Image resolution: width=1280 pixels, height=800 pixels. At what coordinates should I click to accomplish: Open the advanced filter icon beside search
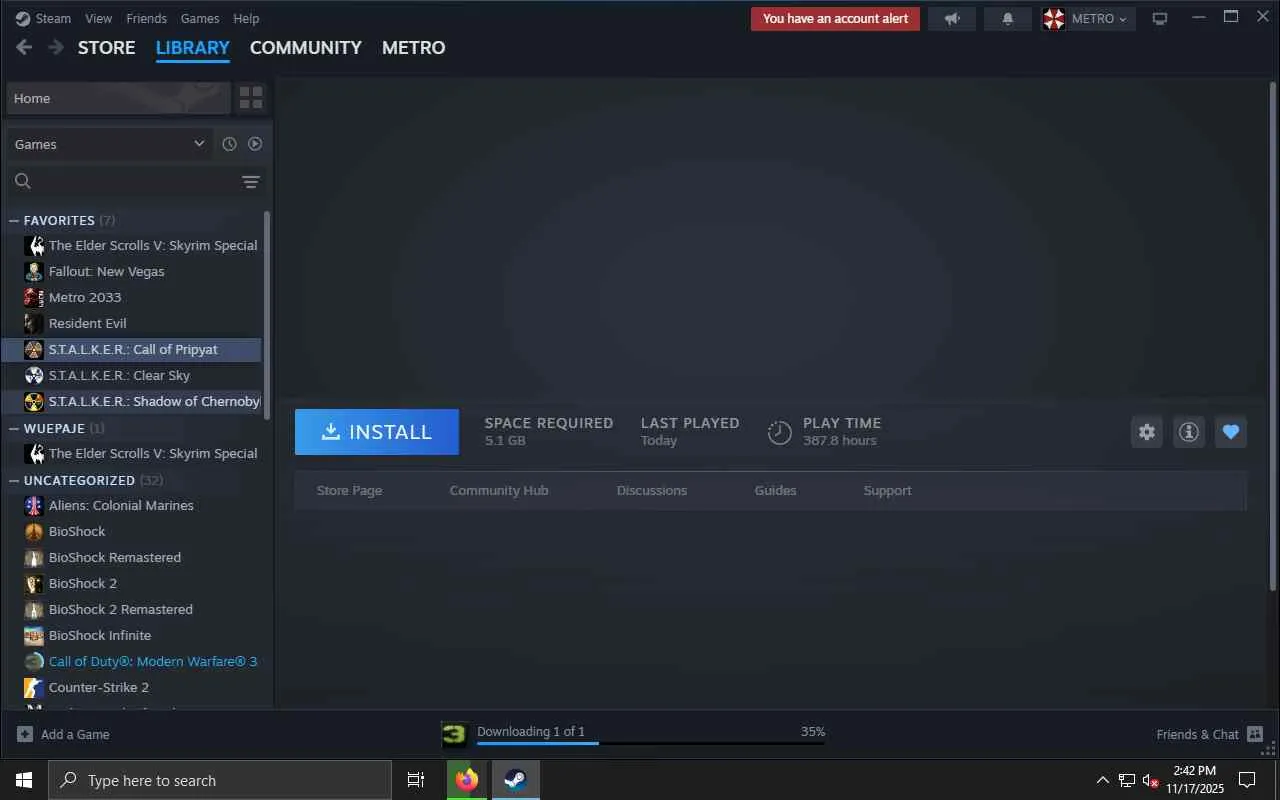tap(251, 181)
